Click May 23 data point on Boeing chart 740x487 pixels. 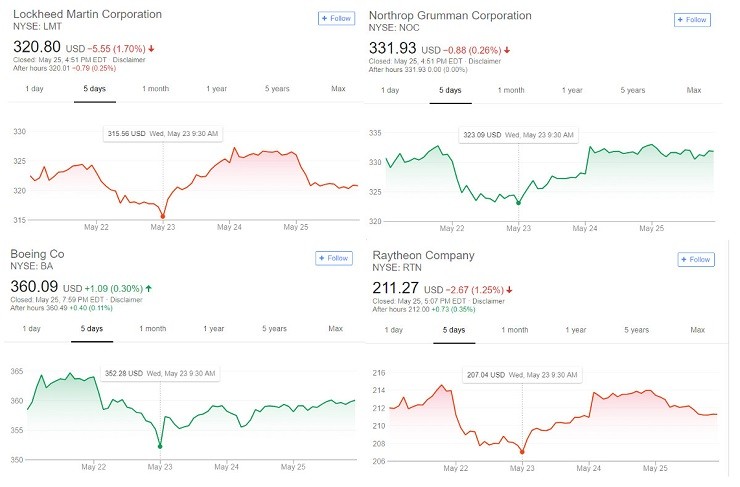(x=160, y=446)
